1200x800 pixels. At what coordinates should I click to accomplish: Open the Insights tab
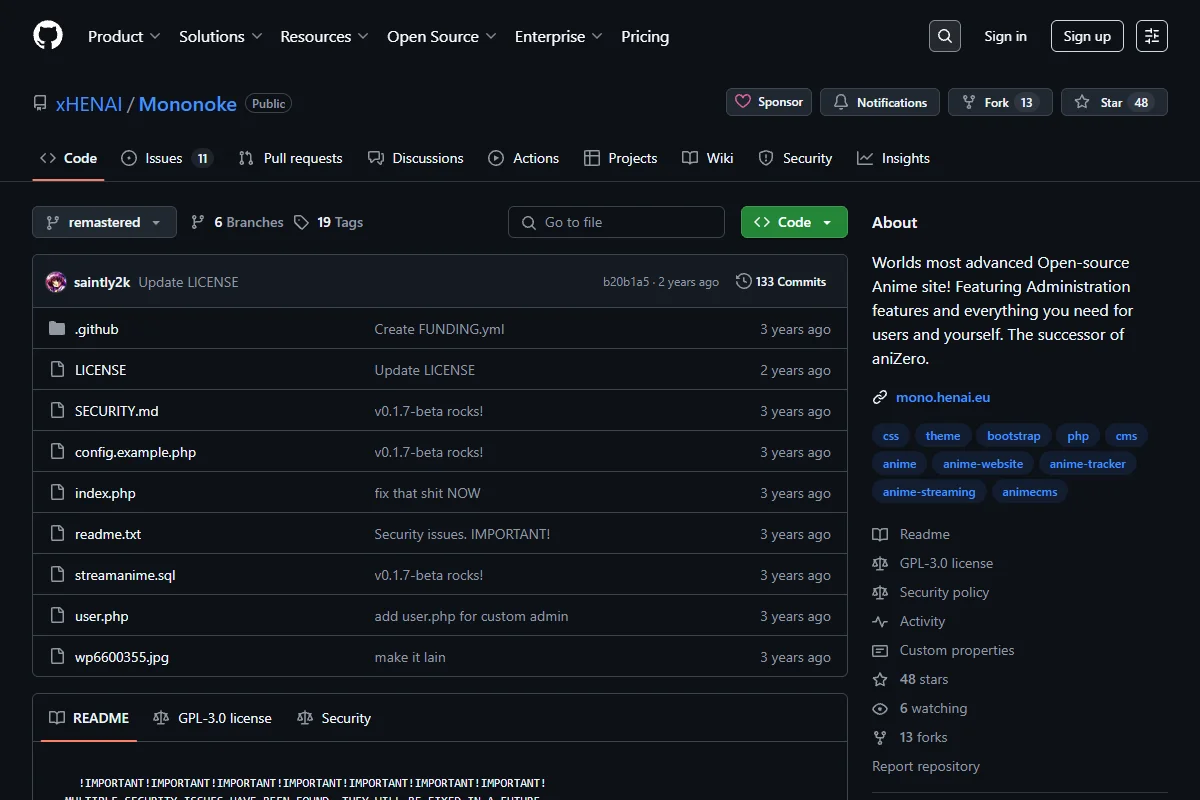[893, 158]
